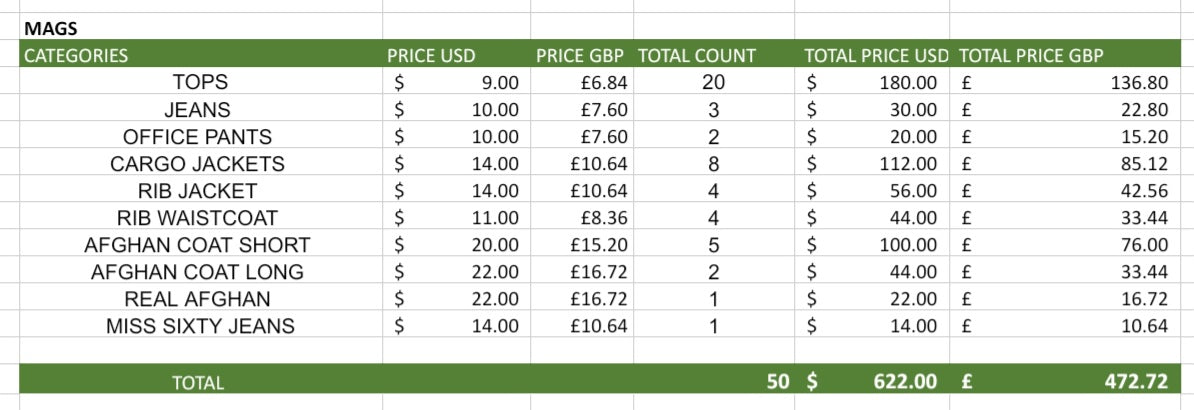Click the TOPS category cell
Image resolution: width=1194 pixels, height=410 pixels.
point(201,82)
